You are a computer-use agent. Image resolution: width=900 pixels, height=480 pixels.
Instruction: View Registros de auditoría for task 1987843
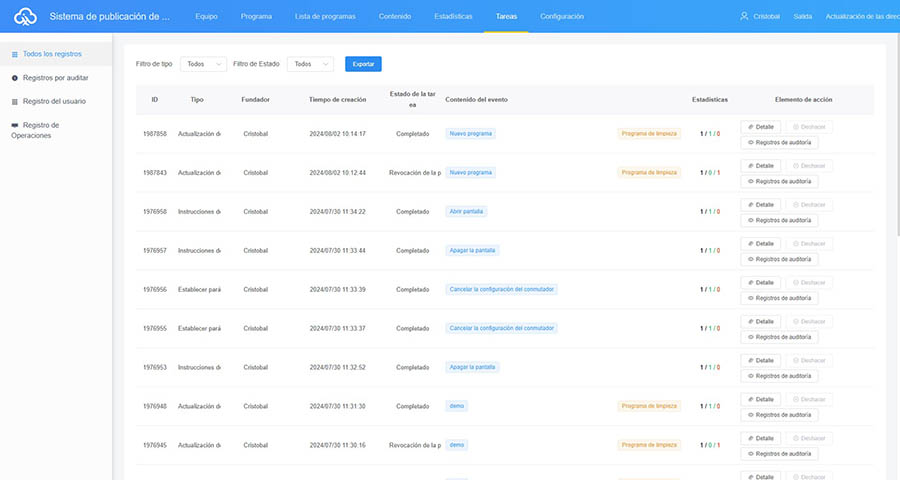[779, 181]
